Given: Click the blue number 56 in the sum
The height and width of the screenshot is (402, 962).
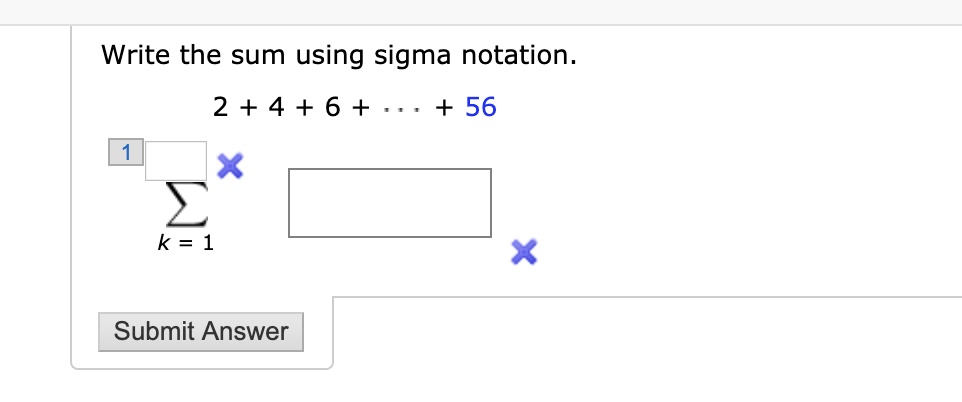Looking at the screenshot, I should 480,107.
